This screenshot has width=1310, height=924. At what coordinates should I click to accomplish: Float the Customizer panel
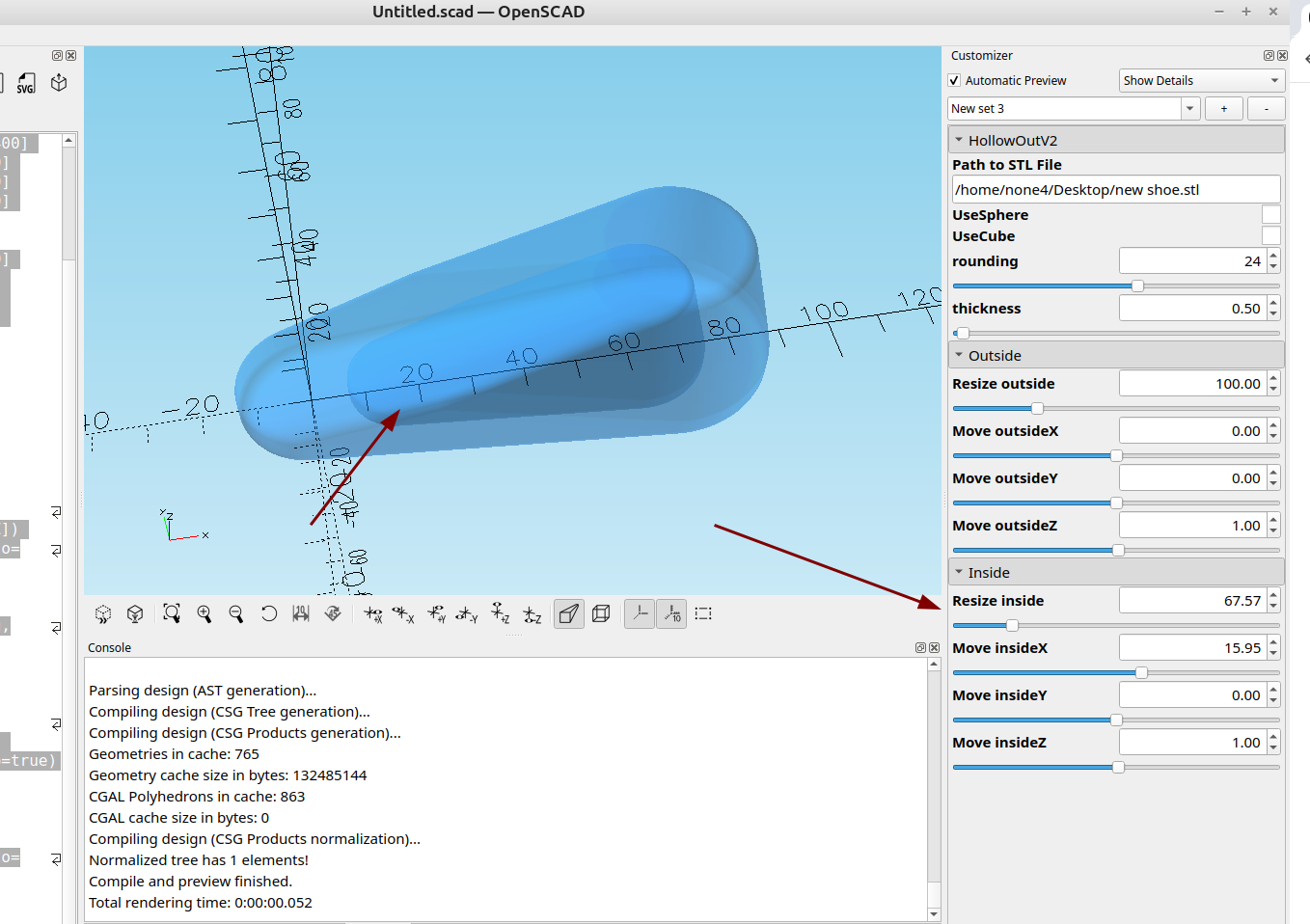(1269, 56)
